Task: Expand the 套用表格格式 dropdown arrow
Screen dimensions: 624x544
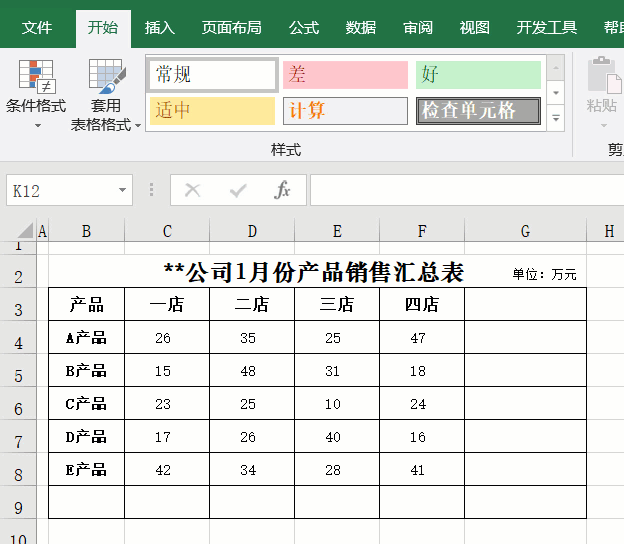Action: pos(138,126)
